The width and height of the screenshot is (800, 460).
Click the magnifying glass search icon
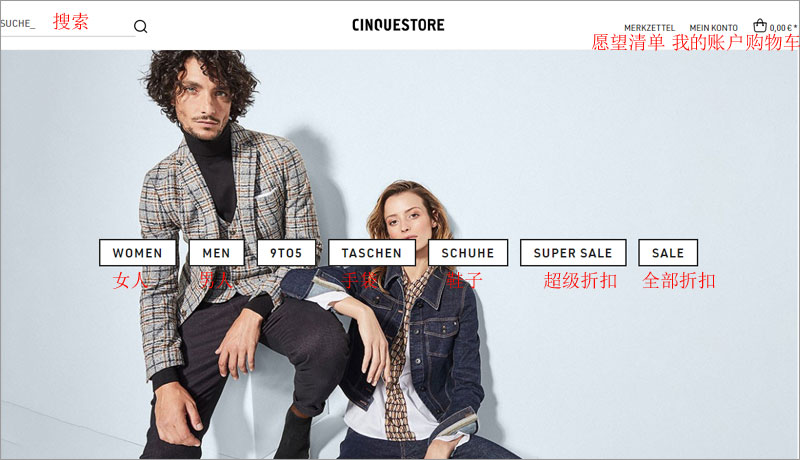pos(140,27)
